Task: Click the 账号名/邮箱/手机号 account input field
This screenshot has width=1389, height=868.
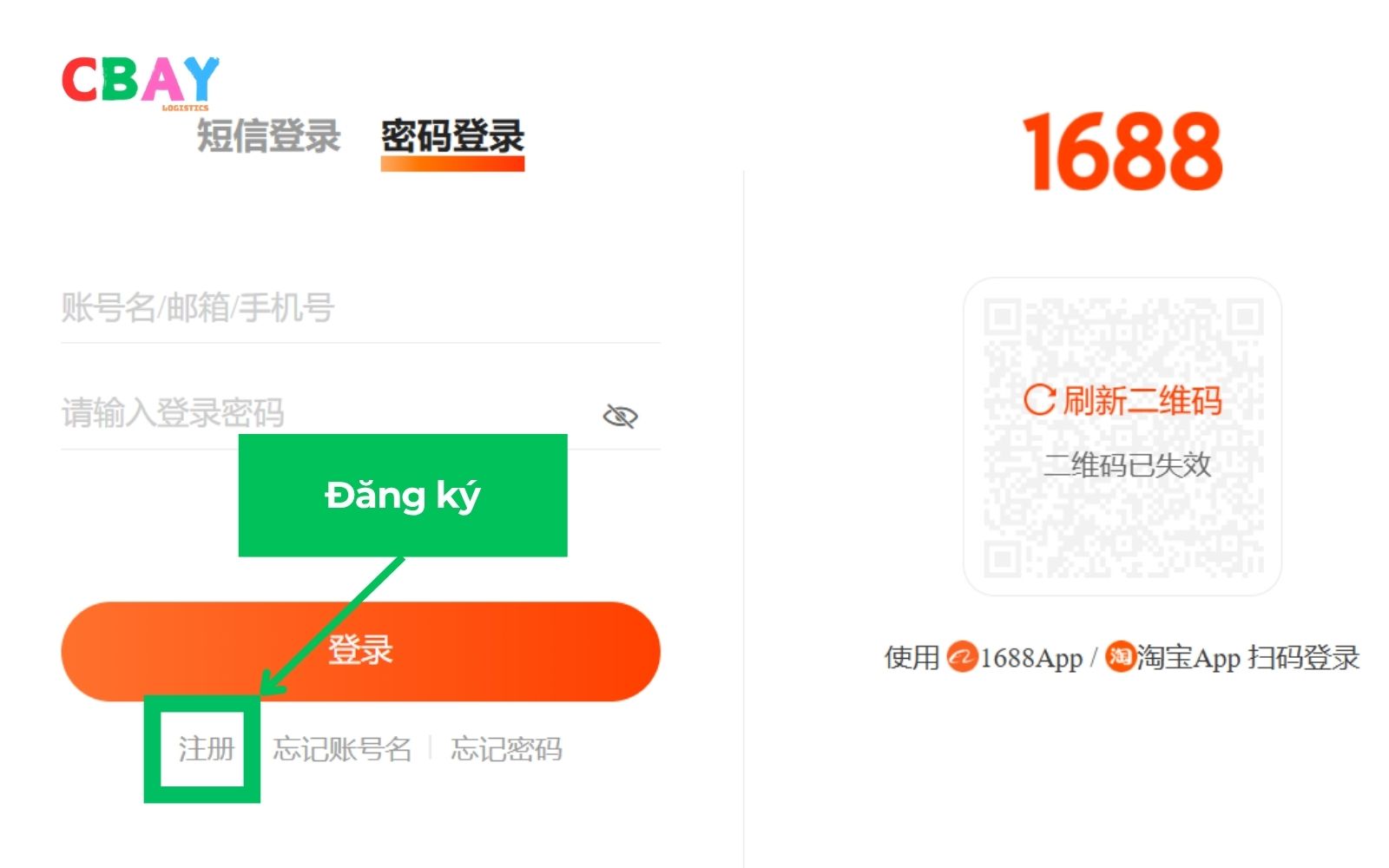Action: [x=360, y=308]
